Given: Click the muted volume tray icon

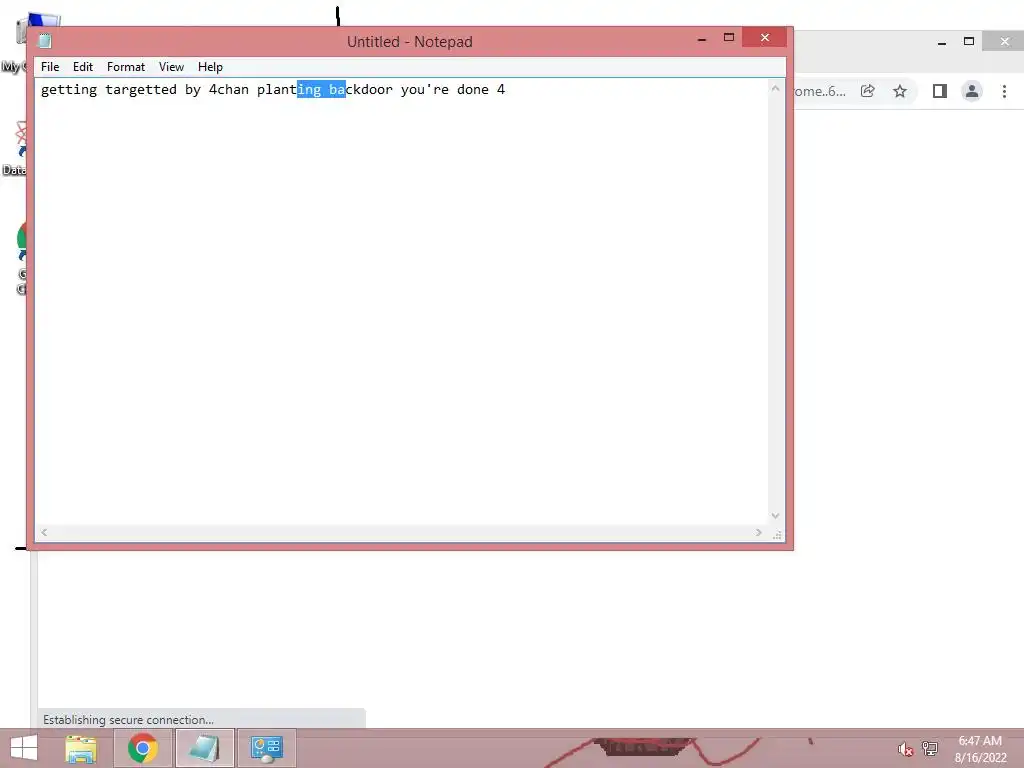Looking at the screenshot, I should click(x=905, y=749).
